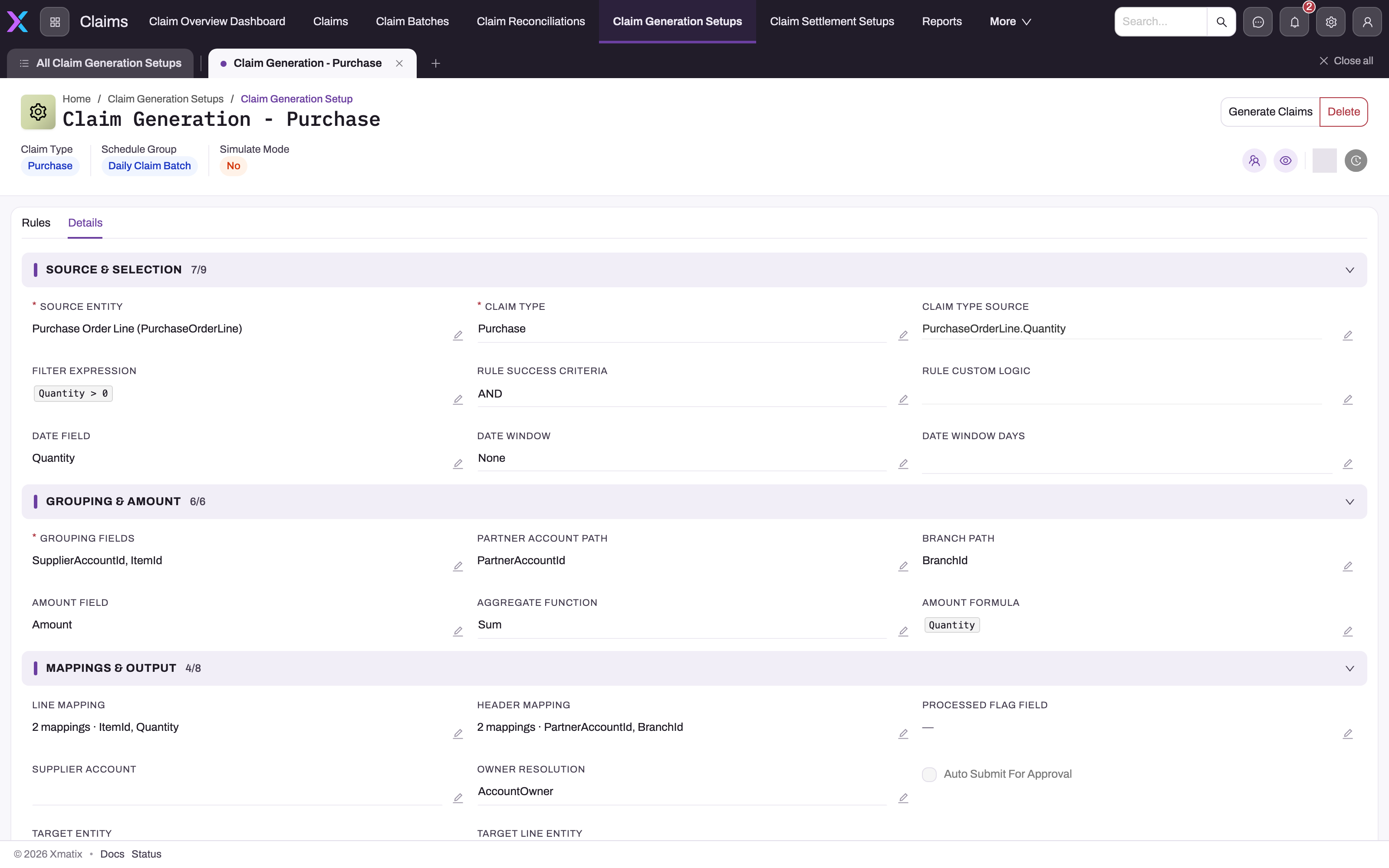The height and width of the screenshot is (868, 1389).
Task: Click the Generate Claims button
Action: 1270,112
